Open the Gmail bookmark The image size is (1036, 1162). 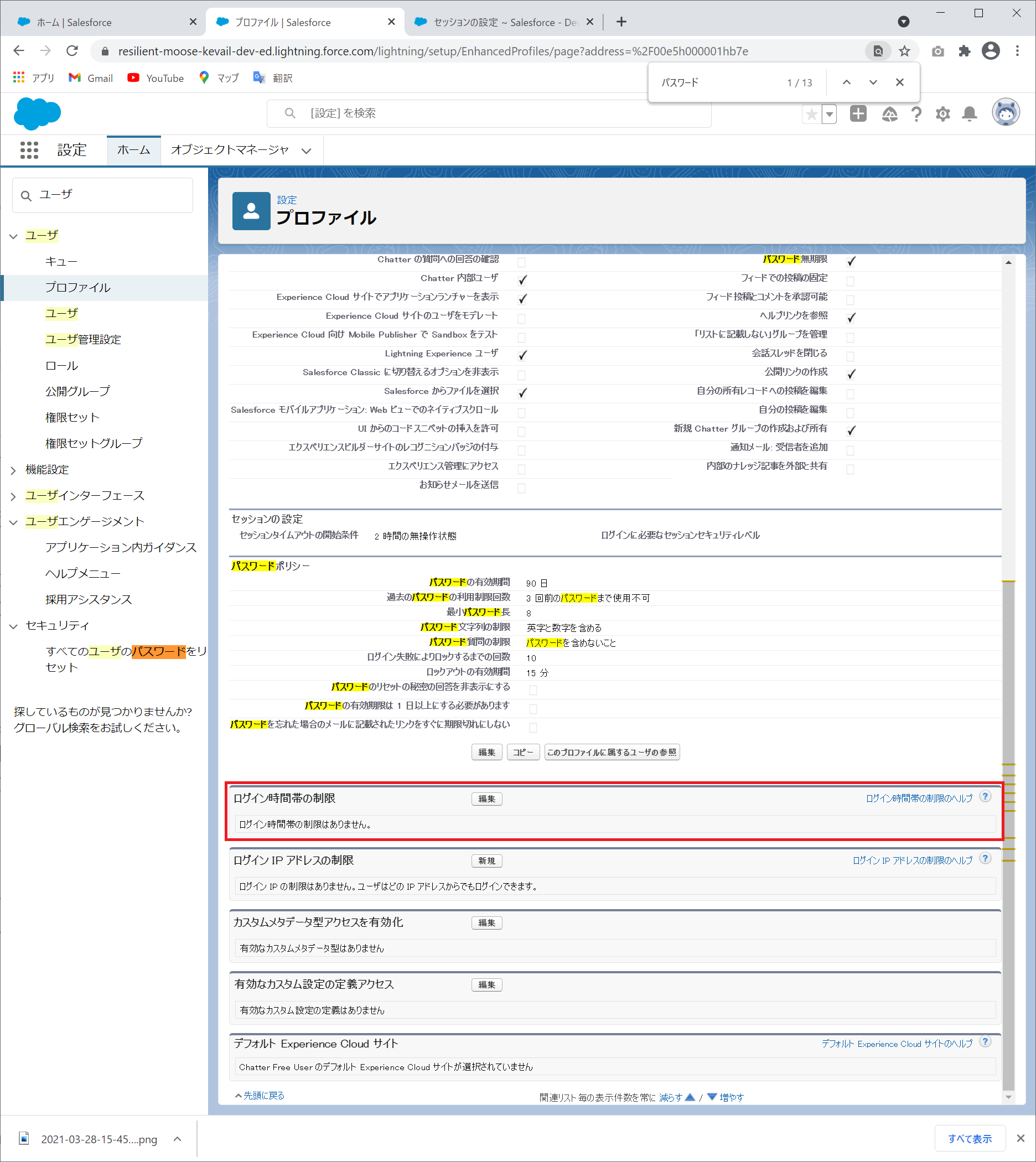[x=91, y=78]
